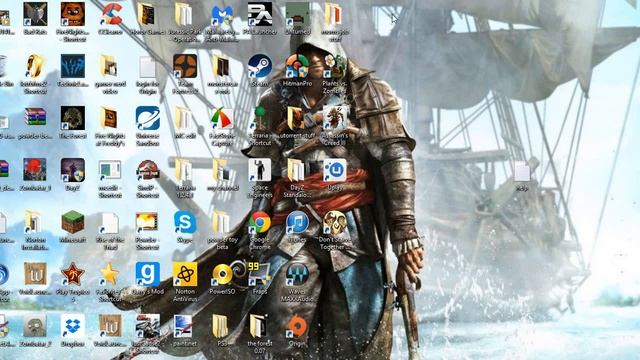Select the yellow star favorites shortcut
Viewport: 640px width, 360px height.
click(110, 274)
